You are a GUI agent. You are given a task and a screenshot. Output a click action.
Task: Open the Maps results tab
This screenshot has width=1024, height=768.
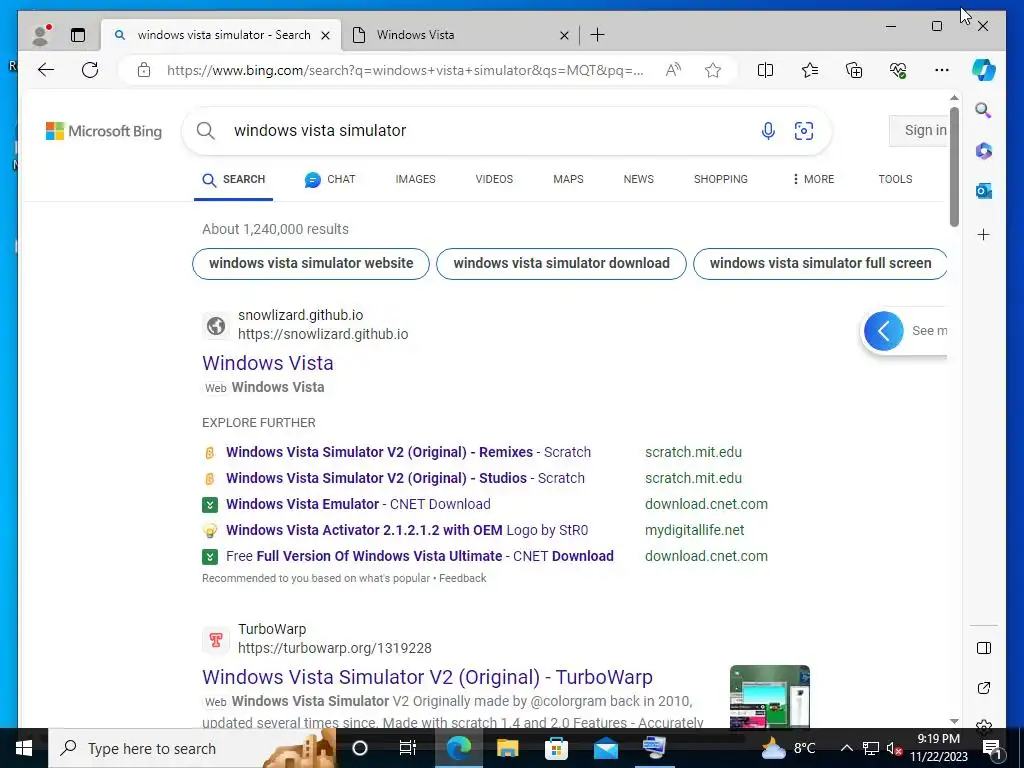point(568,180)
